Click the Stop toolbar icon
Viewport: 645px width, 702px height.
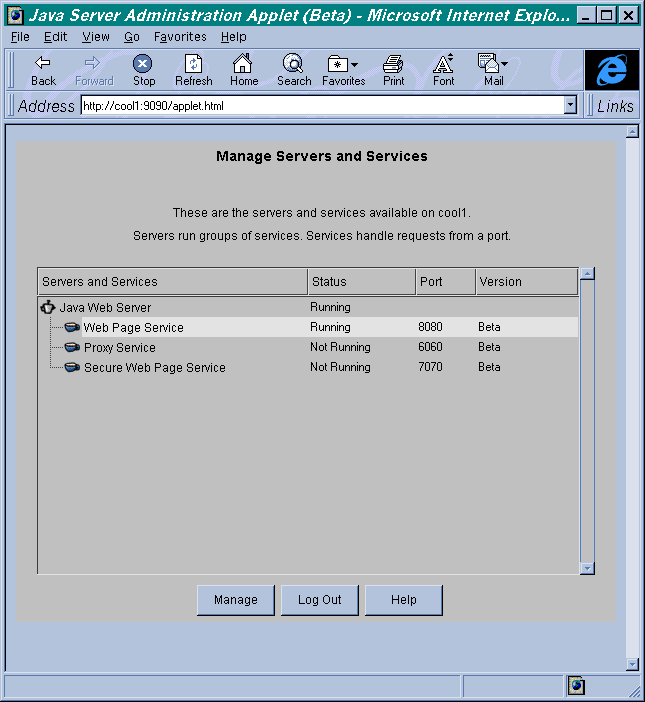coord(143,64)
